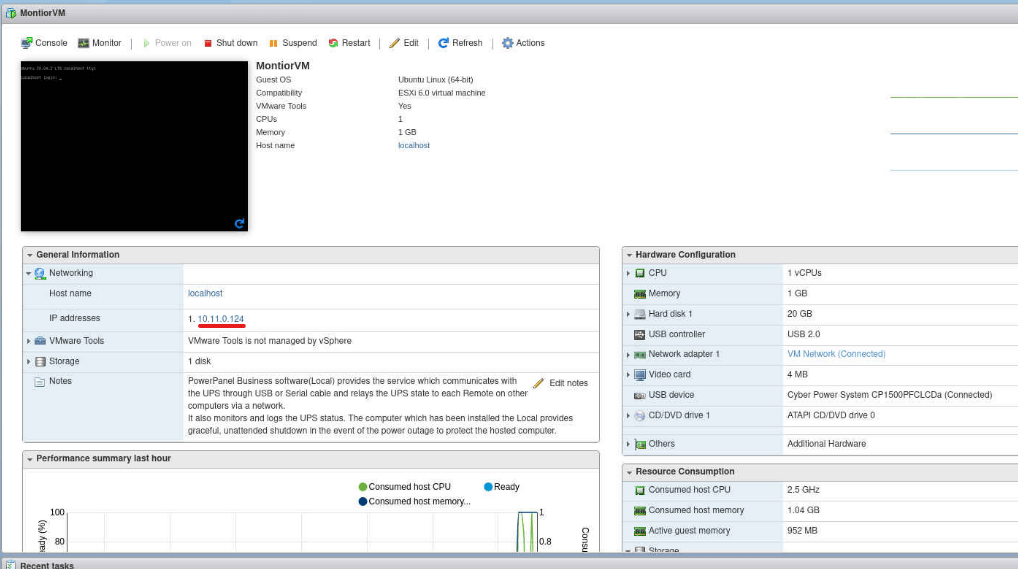Click the Monitor toolbar button

tap(99, 43)
